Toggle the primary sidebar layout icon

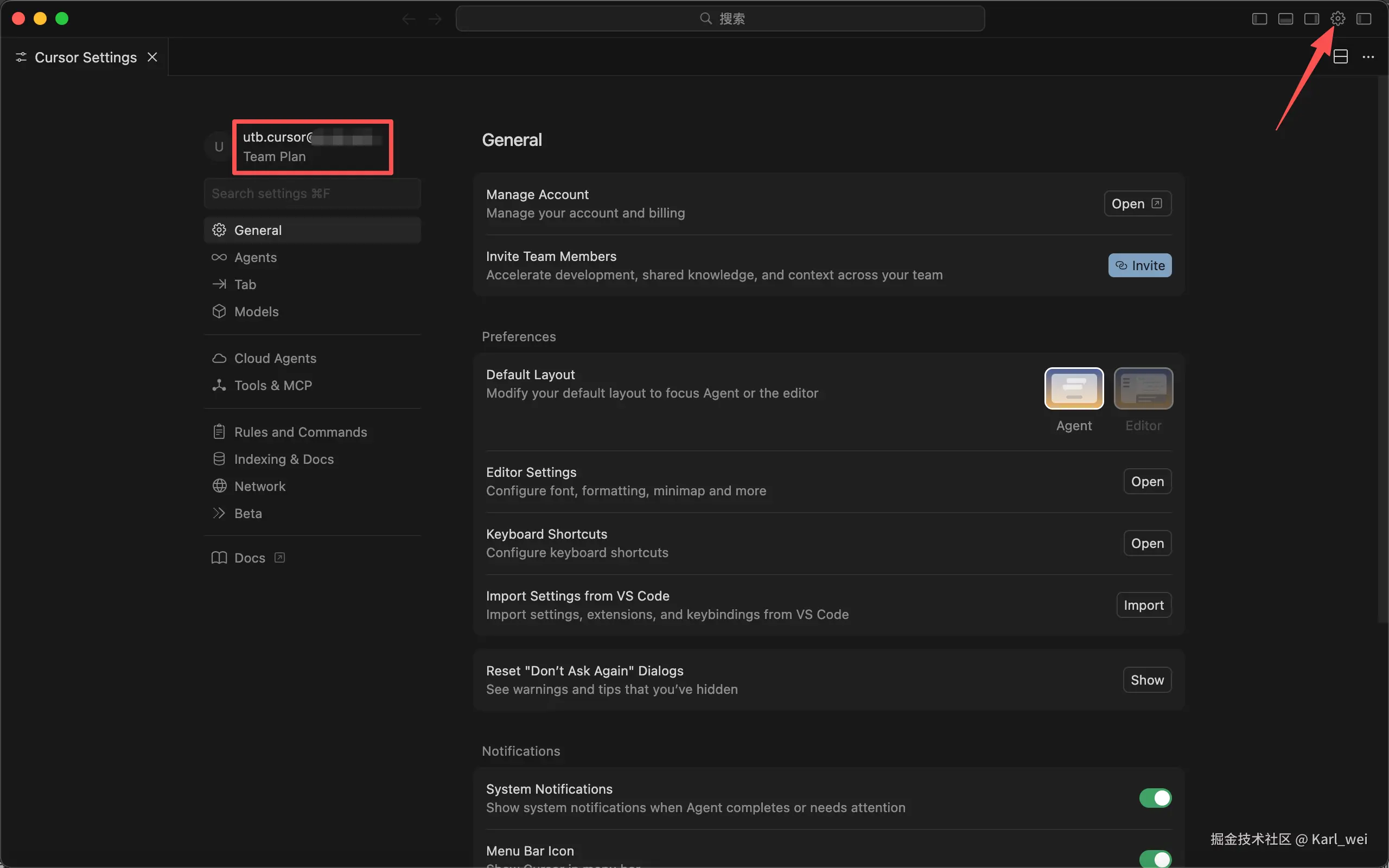pyautogui.click(x=1259, y=19)
